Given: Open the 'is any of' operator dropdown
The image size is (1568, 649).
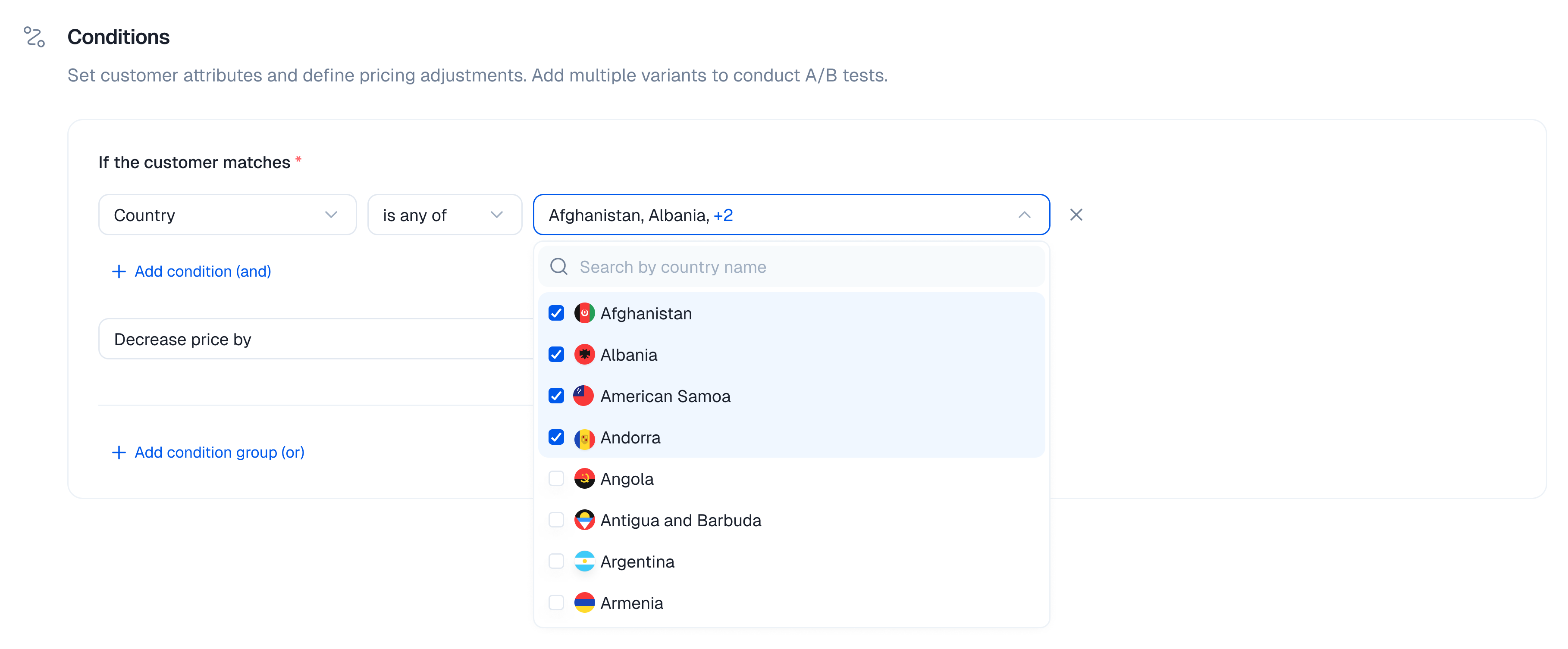Looking at the screenshot, I should (x=444, y=215).
